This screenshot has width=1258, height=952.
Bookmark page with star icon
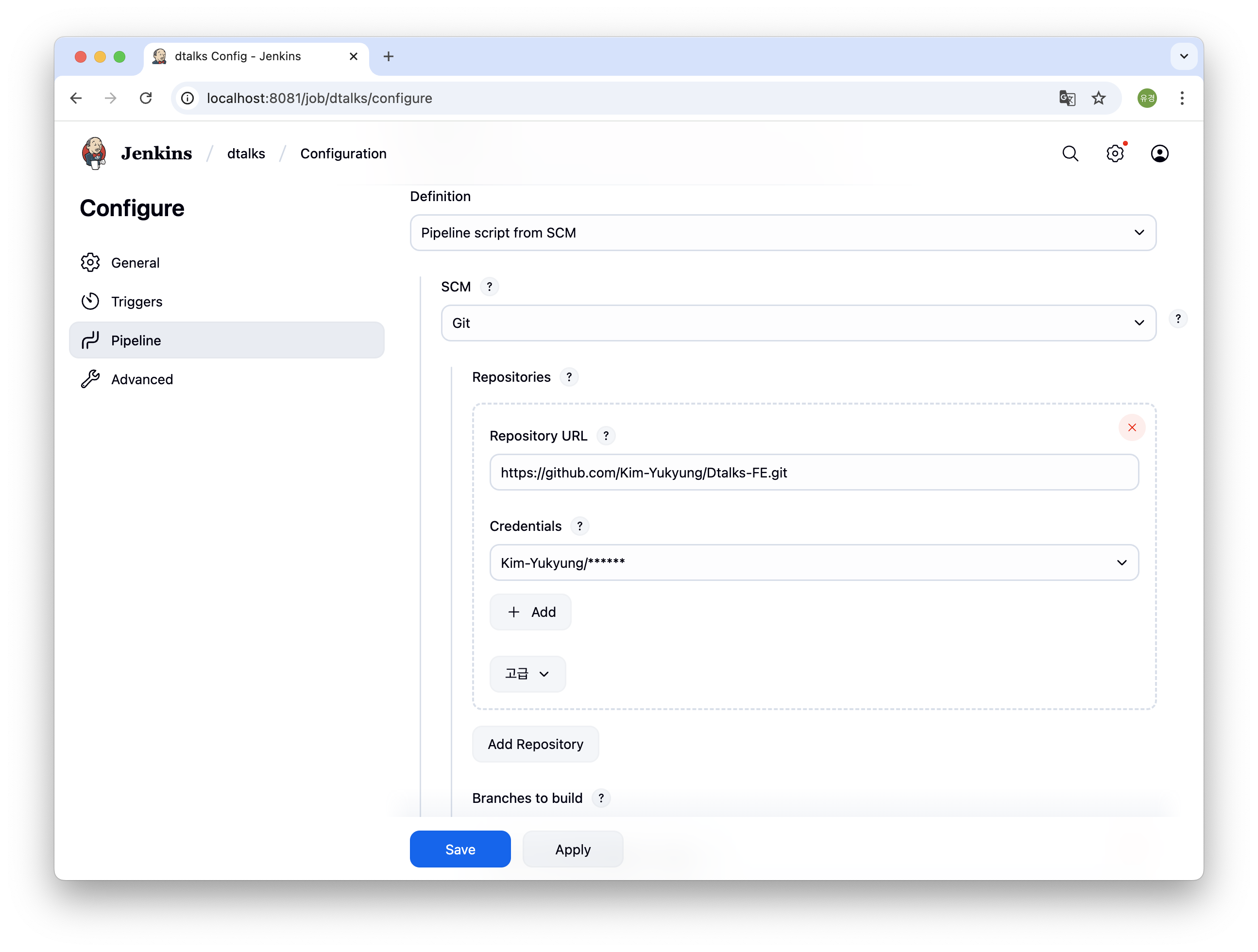pyautogui.click(x=1098, y=99)
